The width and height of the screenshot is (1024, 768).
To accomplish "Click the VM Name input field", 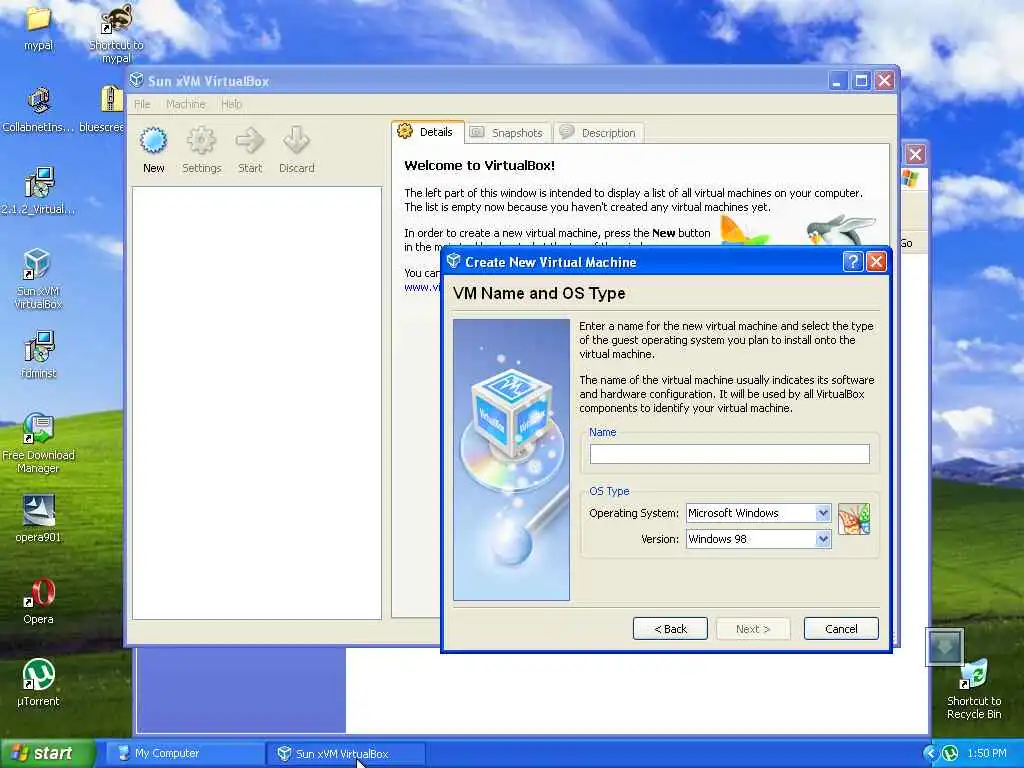I will tap(729, 454).
